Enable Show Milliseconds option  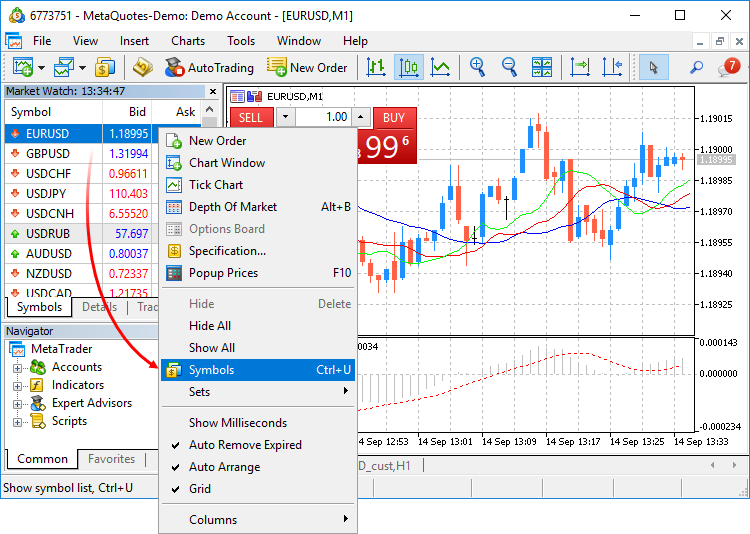(258, 423)
